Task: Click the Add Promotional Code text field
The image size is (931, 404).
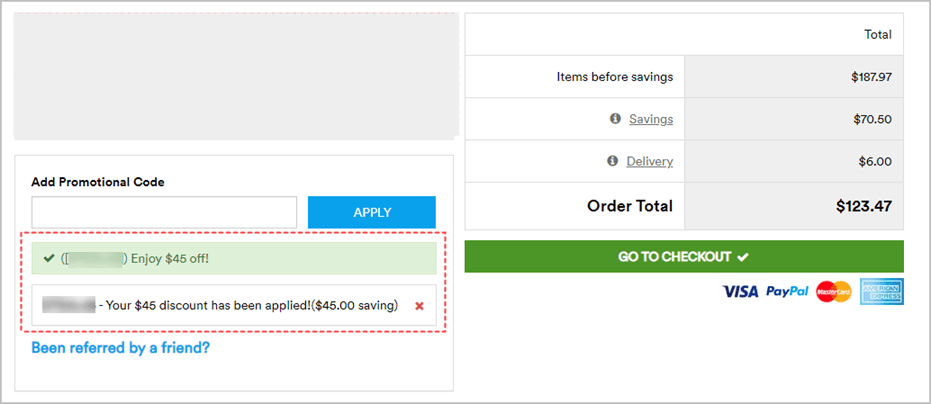Action: point(164,212)
